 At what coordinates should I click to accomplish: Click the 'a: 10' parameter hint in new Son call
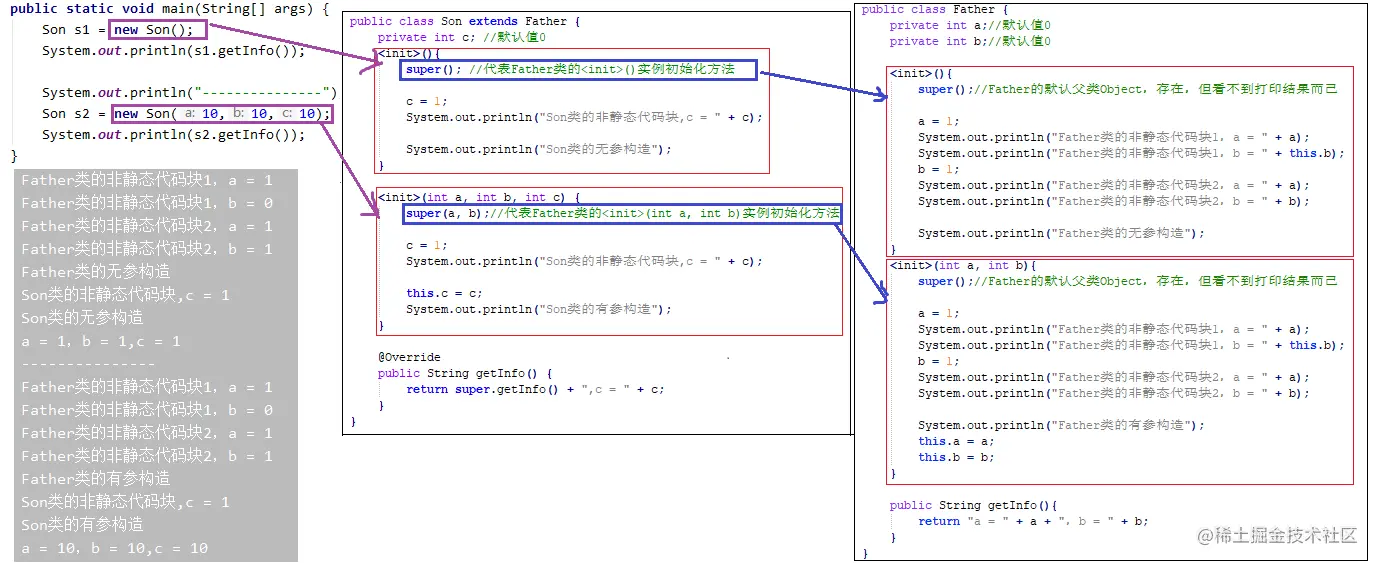[201, 114]
